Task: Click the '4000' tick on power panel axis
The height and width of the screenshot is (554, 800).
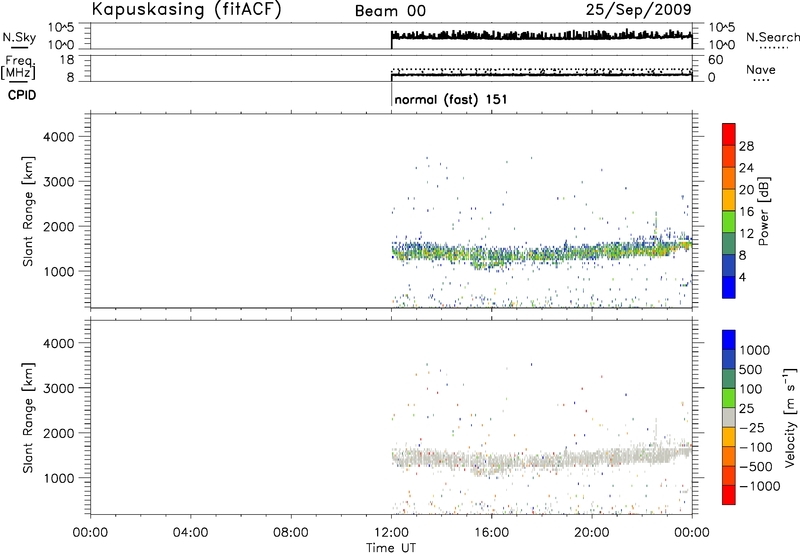Action: pos(58,137)
